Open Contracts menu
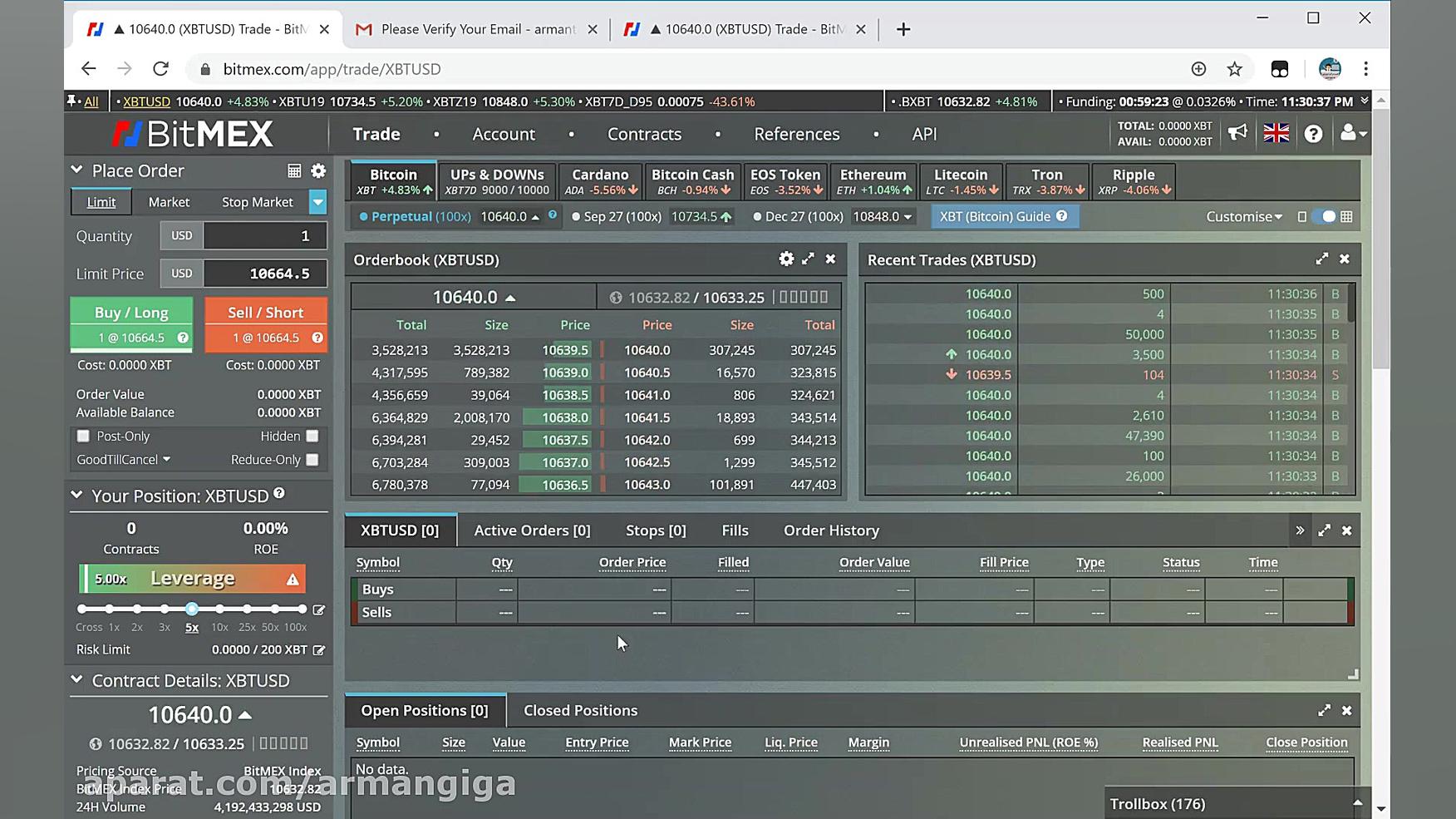This screenshot has height=819, width=1456. point(644,134)
